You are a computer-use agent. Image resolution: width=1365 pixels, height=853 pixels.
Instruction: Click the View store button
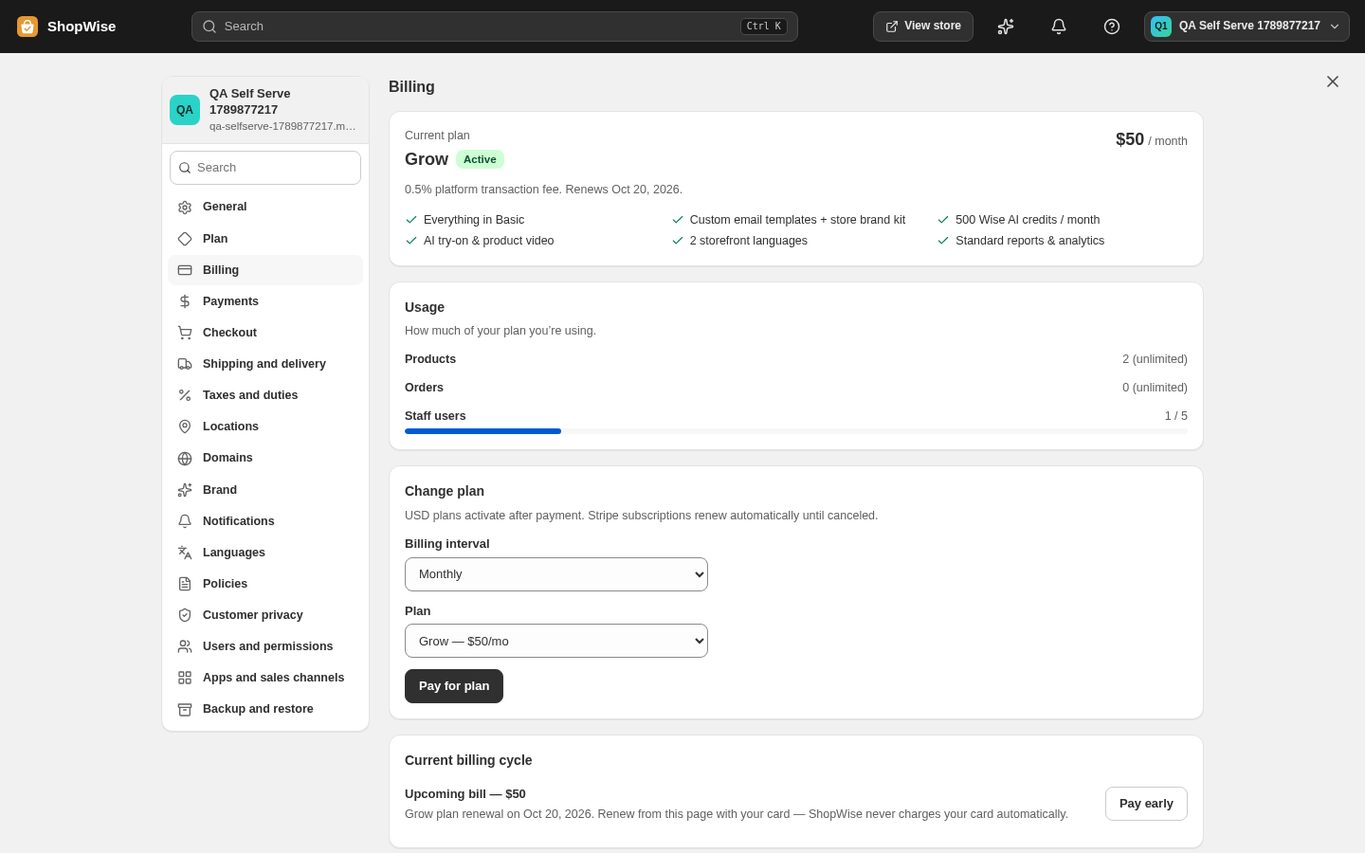point(923,26)
